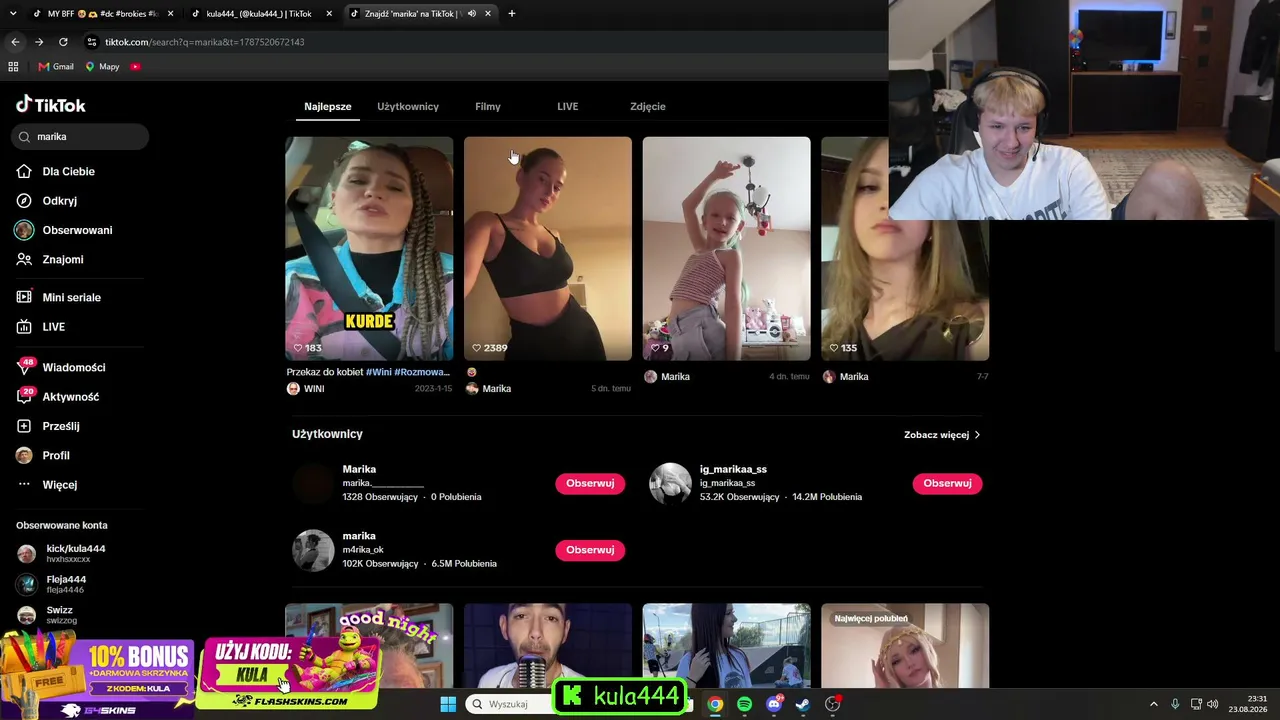This screenshot has width=1280, height=720.
Task: Open Discord from the taskbar
Action: [x=774, y=704]
